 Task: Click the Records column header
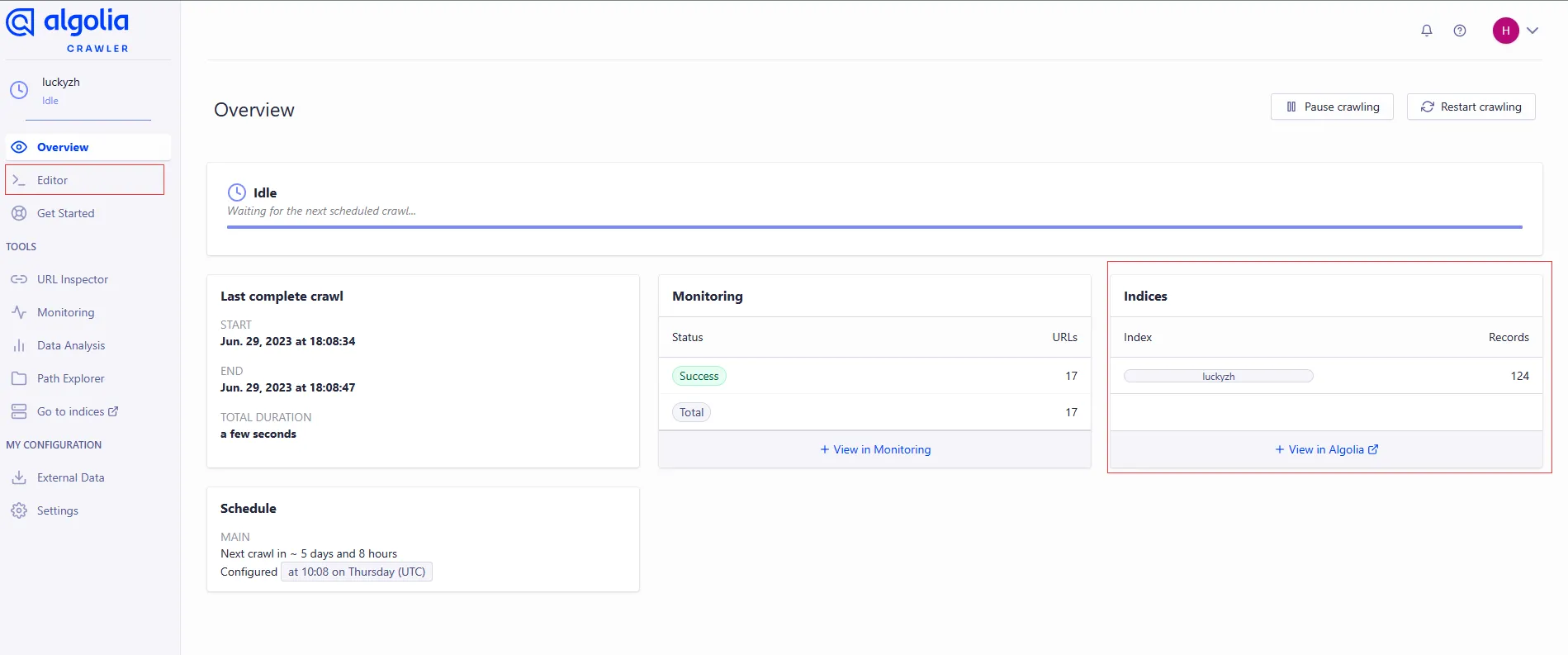pos(1509,337)
